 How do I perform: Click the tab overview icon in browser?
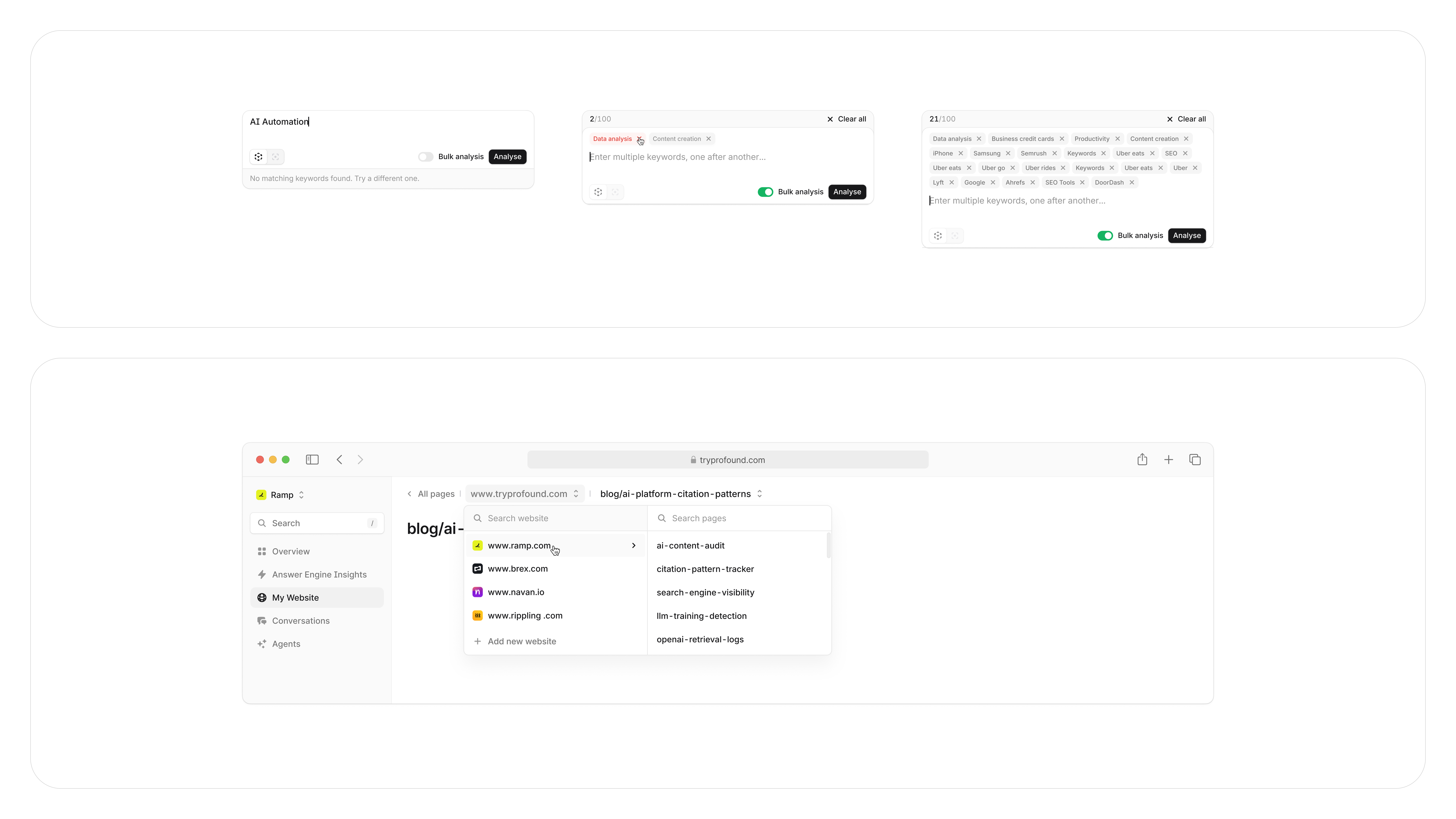click(1195, 460)
